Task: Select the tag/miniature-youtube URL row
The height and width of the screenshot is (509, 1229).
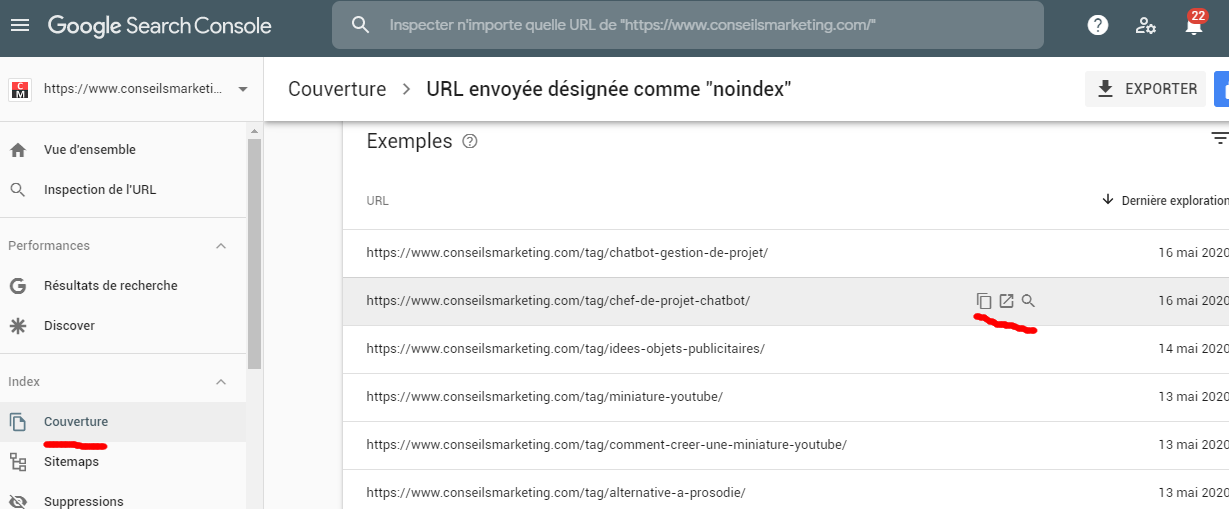Action: [x=786, y=397]
